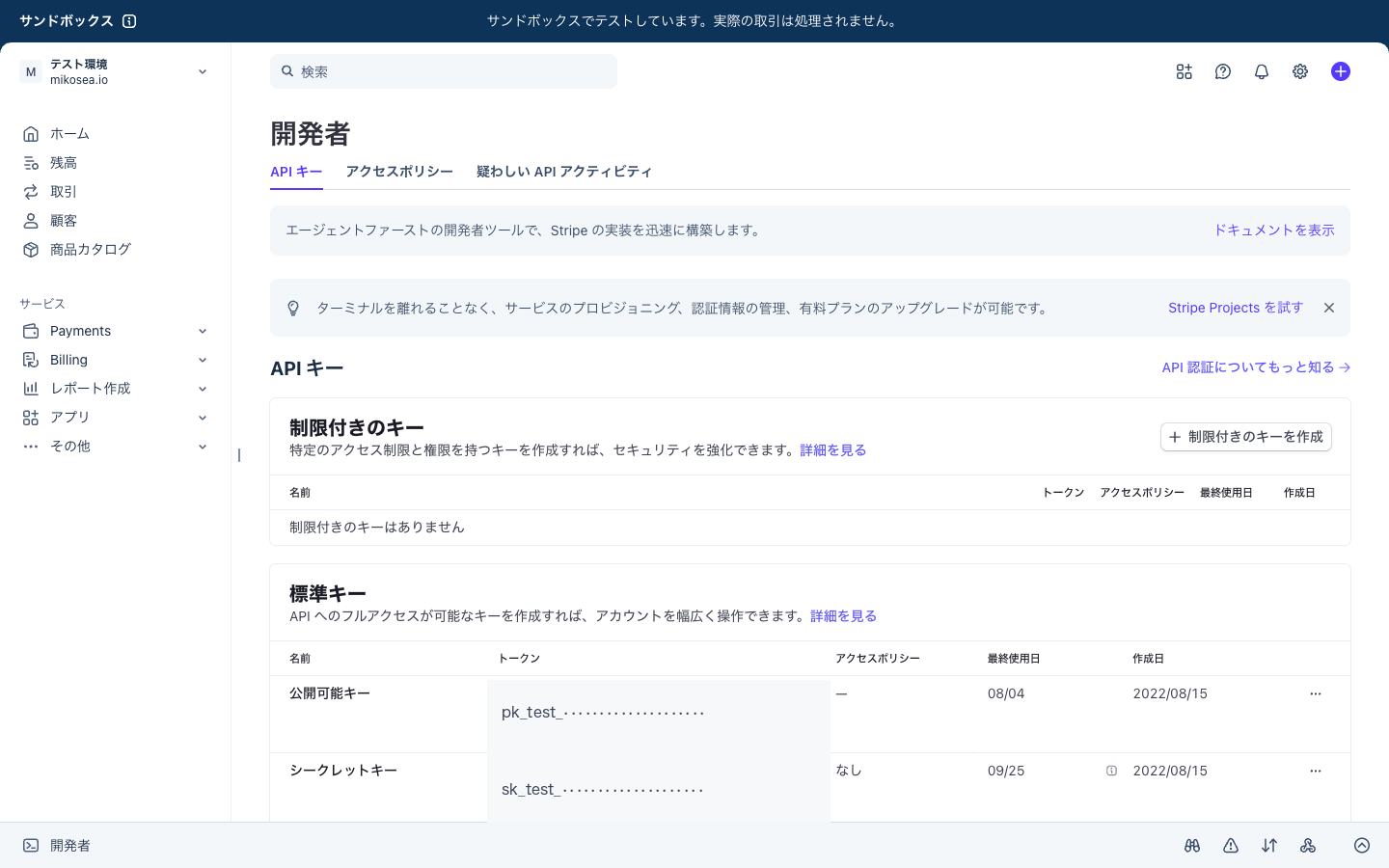Open the binoculars icon in bottom bar
1389x868 pixels.
[1192, 846]
